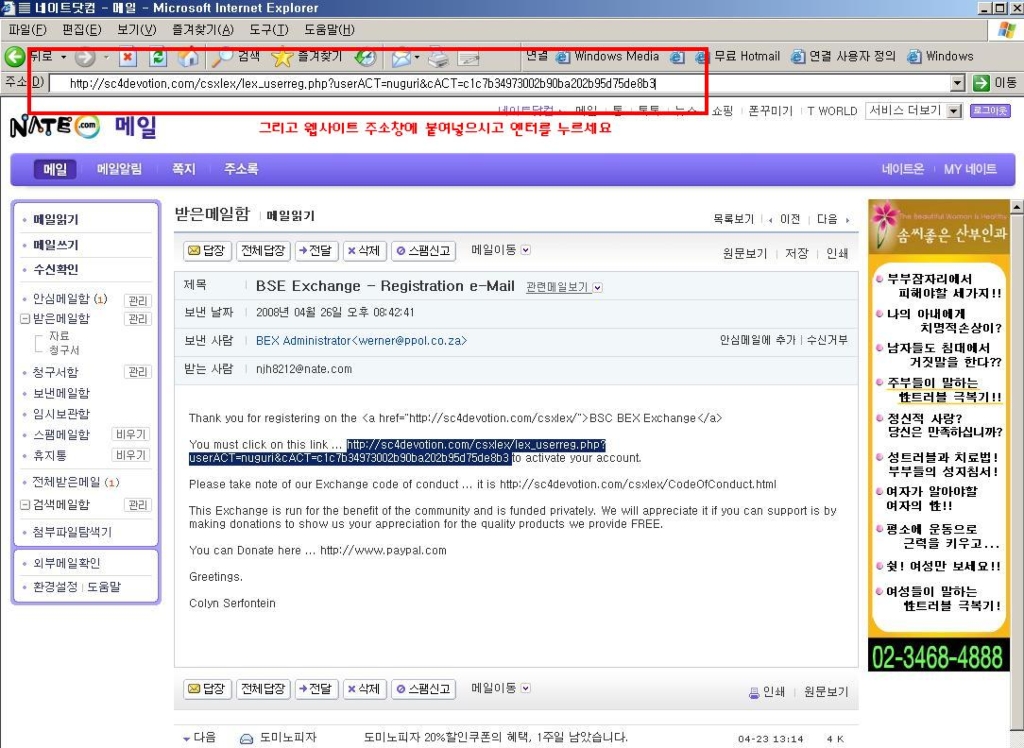Open the 네이트온 link
Screen dimensions: 1024x748
(903, 169)
